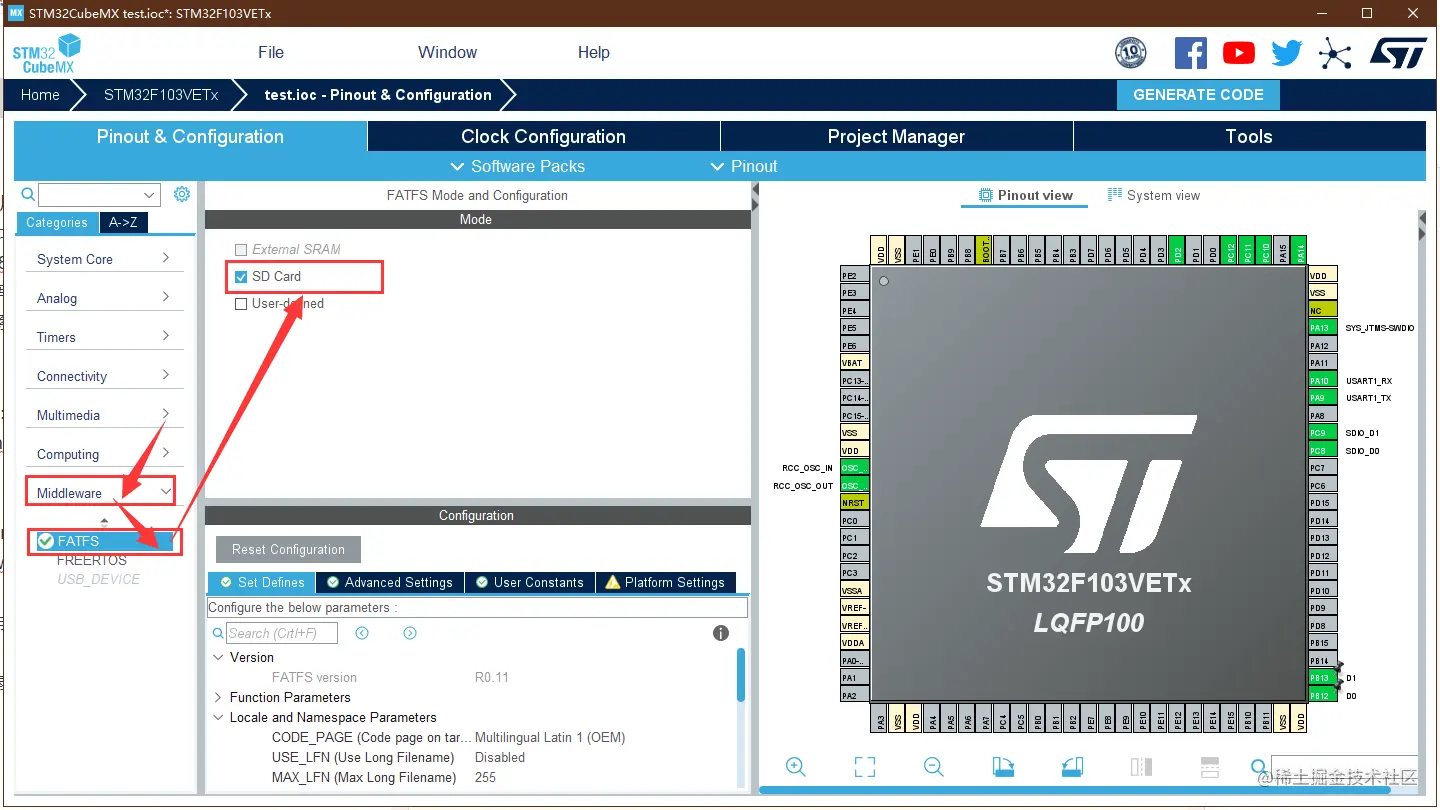Open the Help menu

(594, 53)
